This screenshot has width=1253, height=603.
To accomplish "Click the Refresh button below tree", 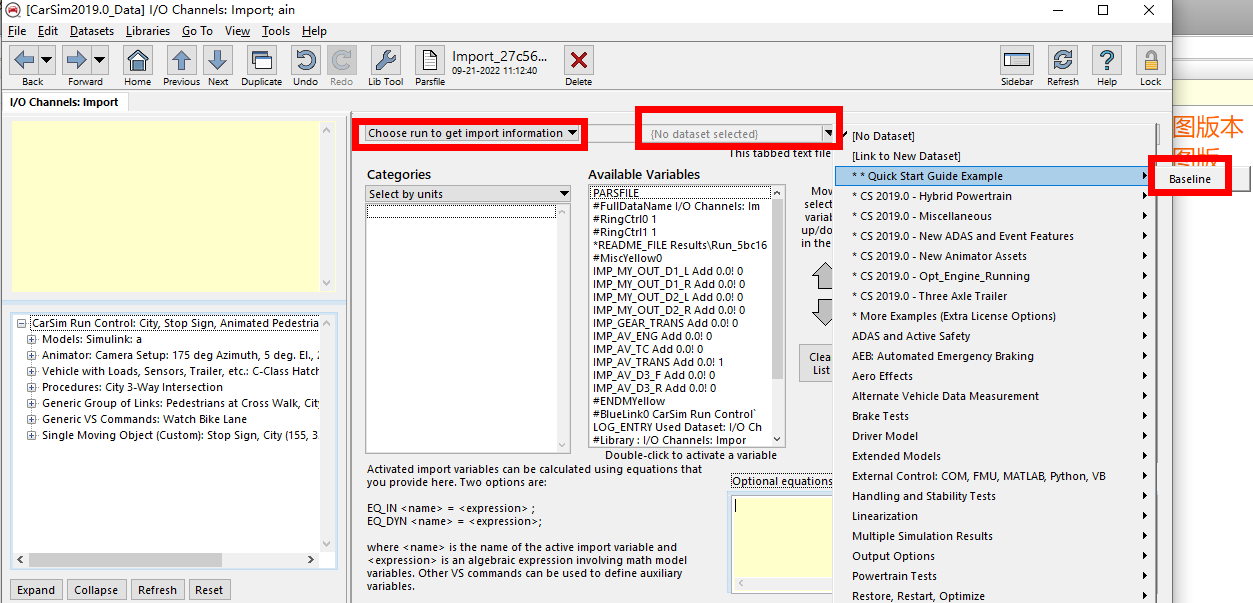I will tap(157, 590).
